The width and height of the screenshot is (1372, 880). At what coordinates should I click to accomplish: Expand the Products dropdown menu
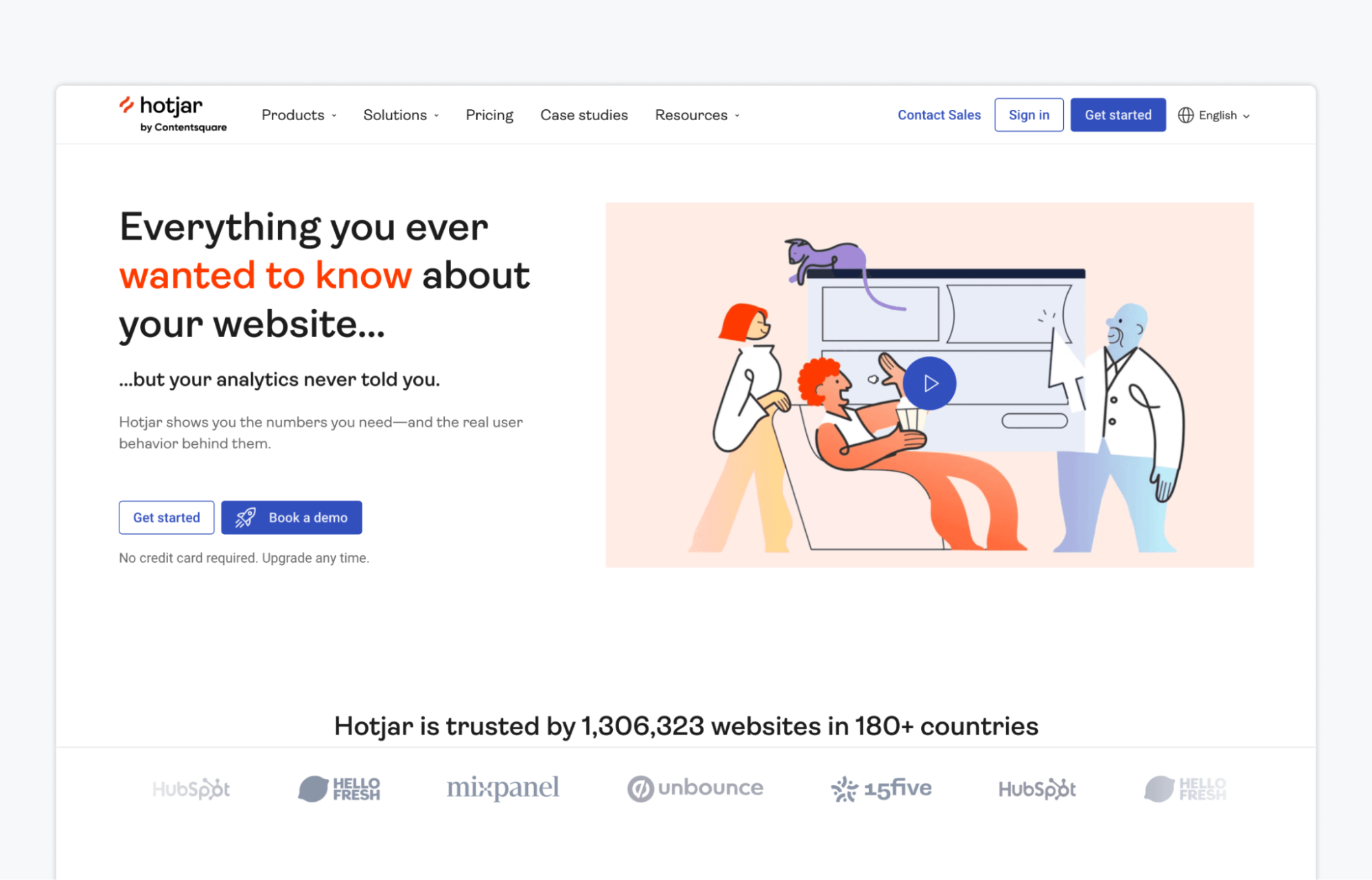click(x=299, y=115)
